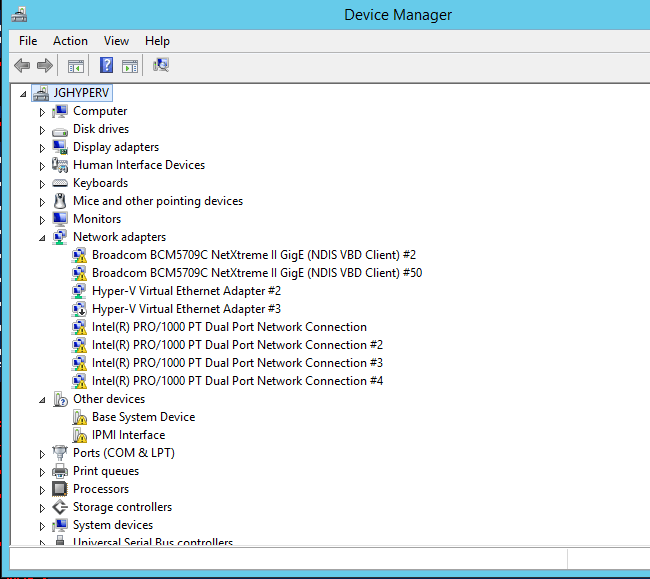Open the File menu
Screen dimensions: 650x579
click(28, 41)
